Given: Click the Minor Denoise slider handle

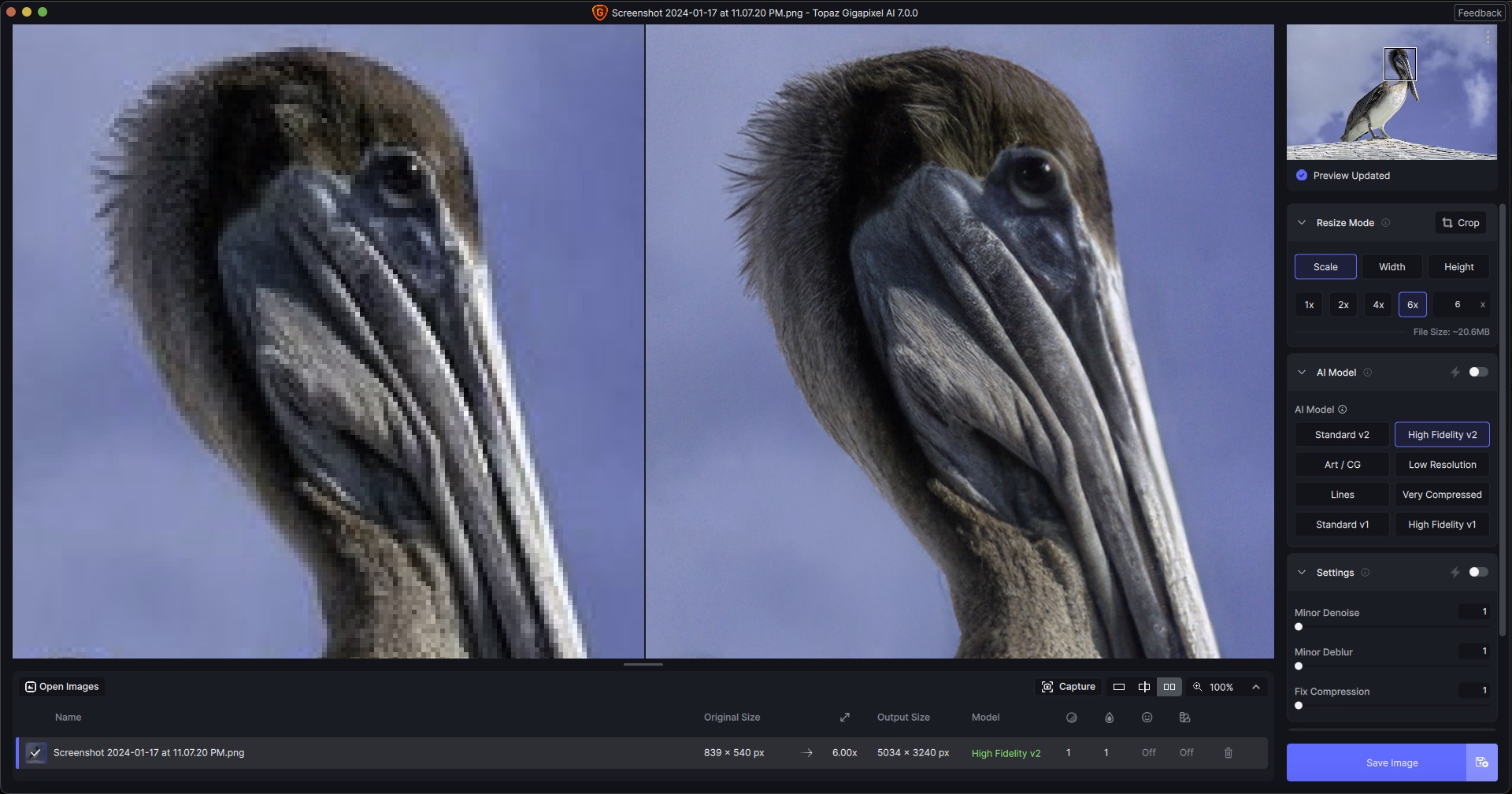Looking at the screenshot, I should [1299, 627].
